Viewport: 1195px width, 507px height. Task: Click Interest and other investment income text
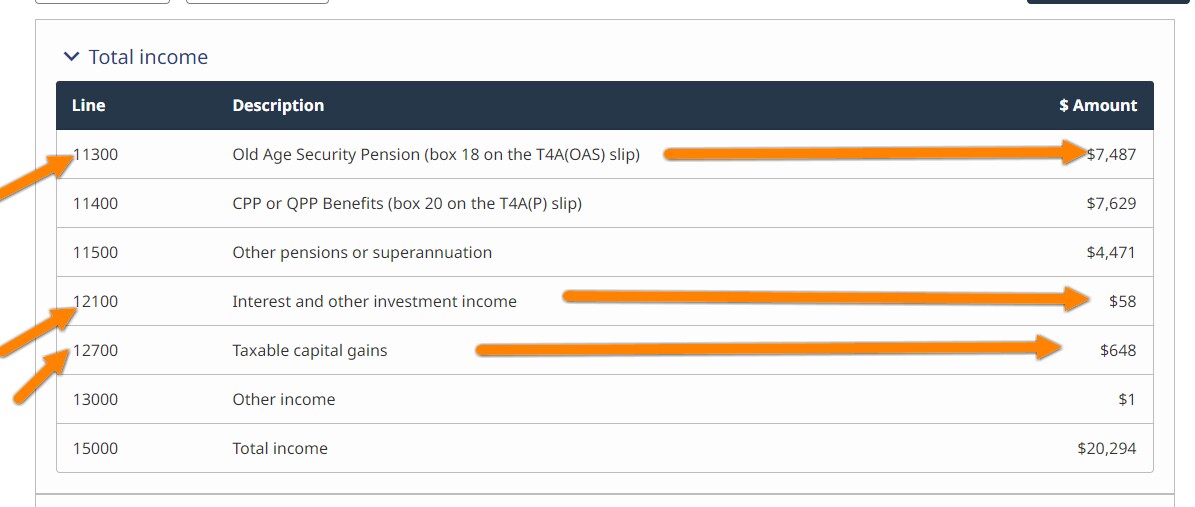(374, 302)
